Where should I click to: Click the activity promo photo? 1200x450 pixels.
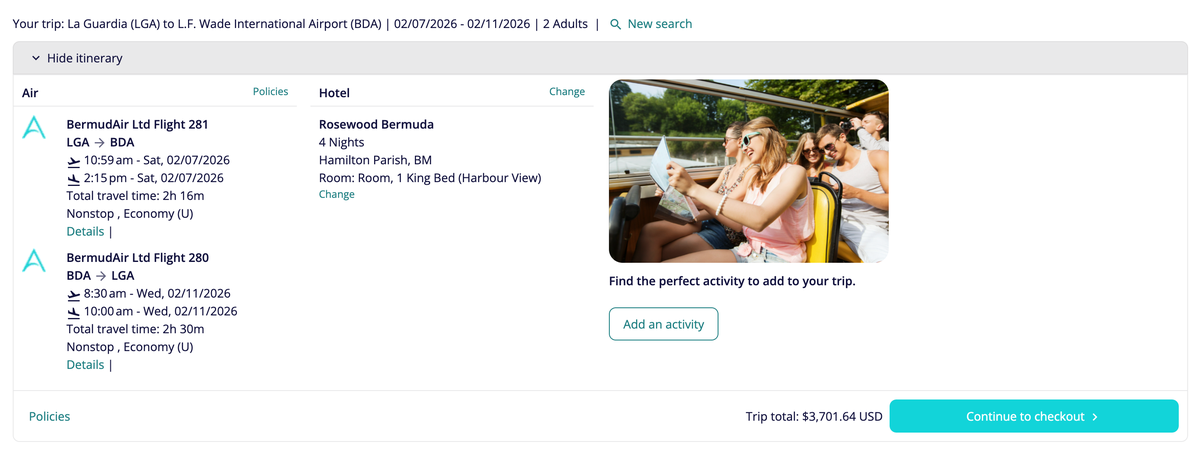coord(748,171)
